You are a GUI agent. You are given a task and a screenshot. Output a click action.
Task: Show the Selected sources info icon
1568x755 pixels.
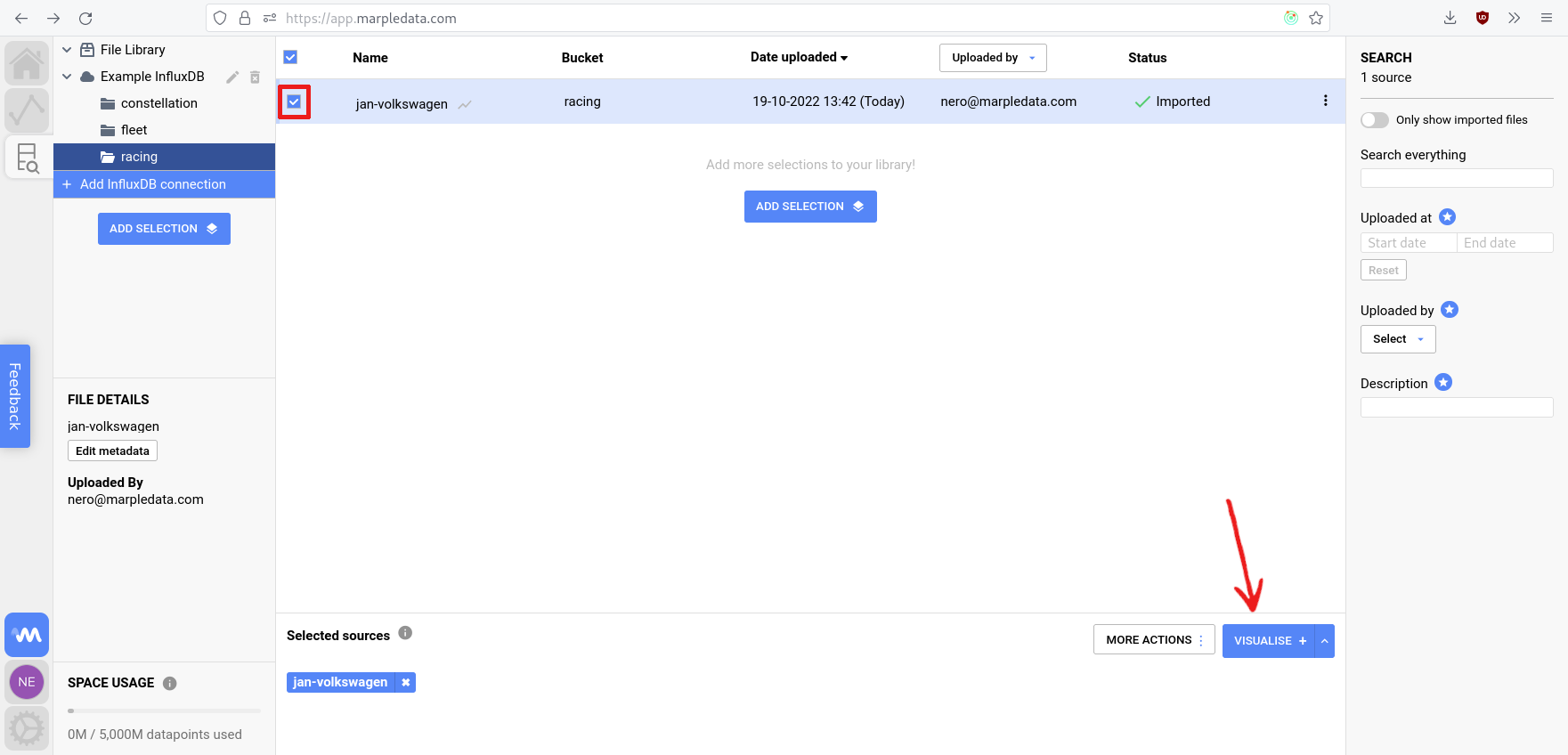[405, 633]
